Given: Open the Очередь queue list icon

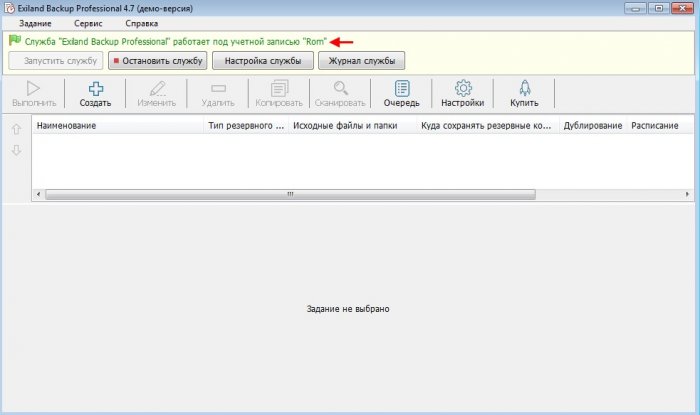Looking at the screenshot, I should [x=401, y=89].
